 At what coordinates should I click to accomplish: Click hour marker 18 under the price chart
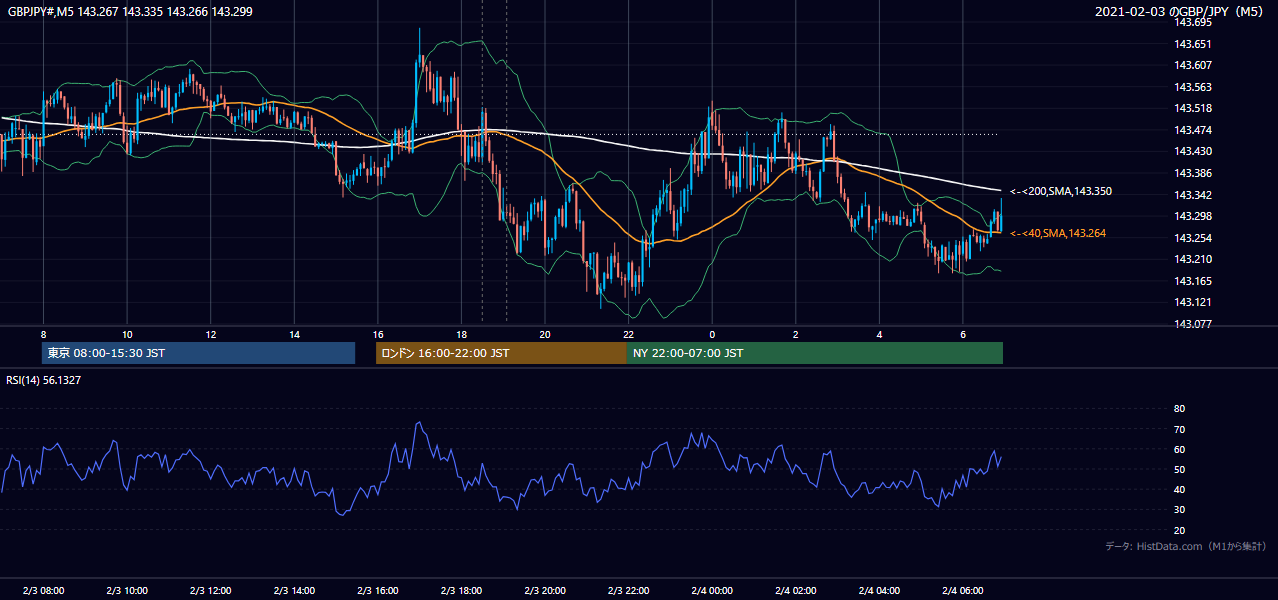pos(461,334)
